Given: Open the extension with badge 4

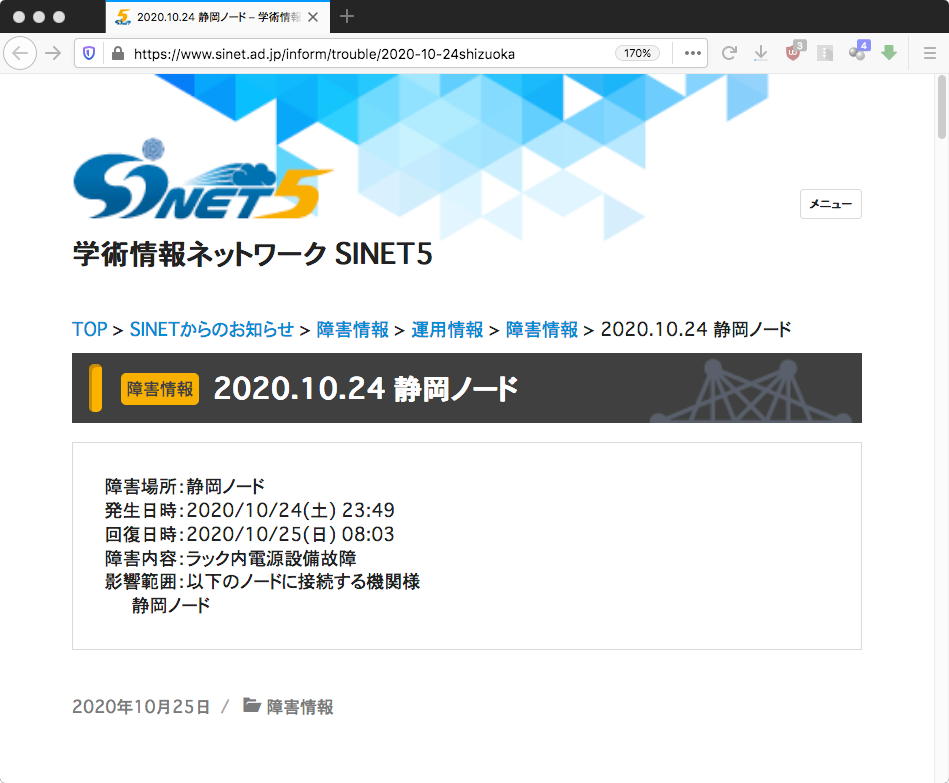Looking at the screenshot, I should tap(859, 51).
